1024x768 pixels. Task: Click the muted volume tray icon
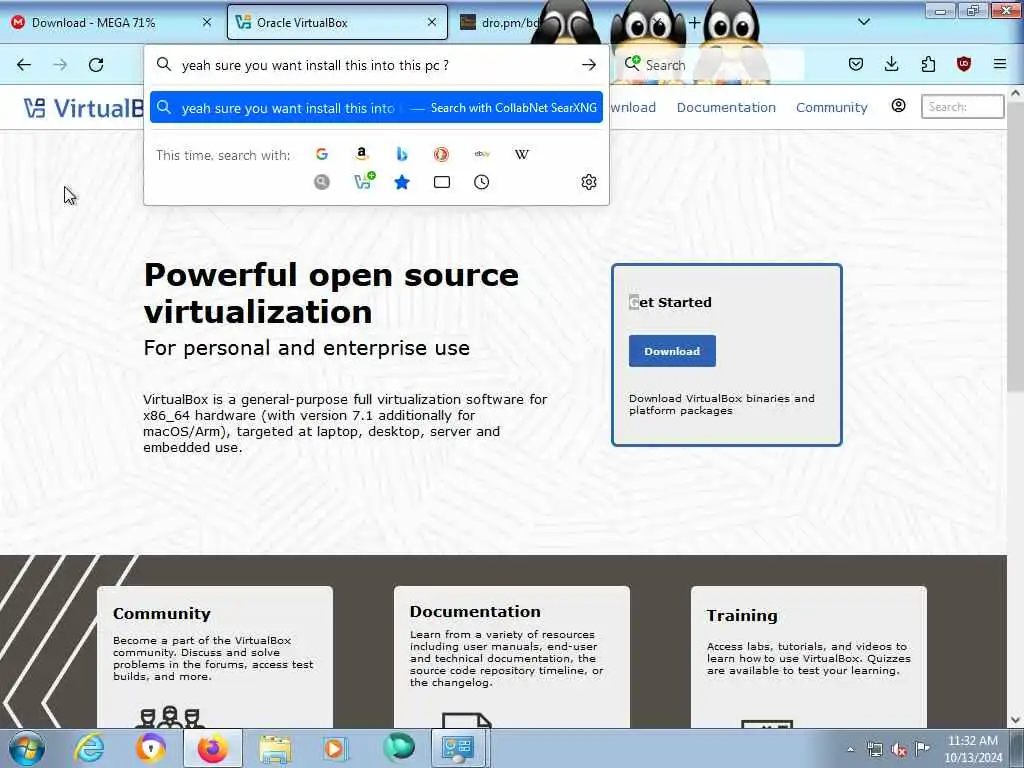[x=899, y=749]
